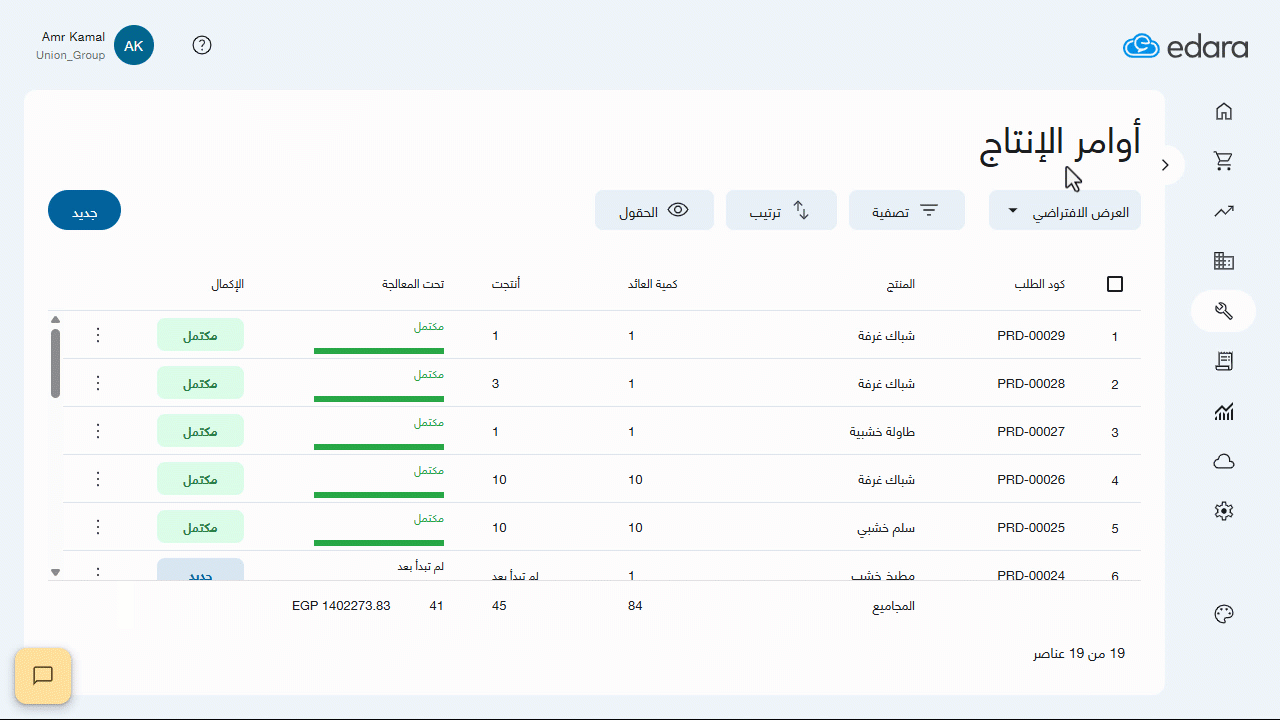This screenshot has width=1280, height=720.
Task: Open the تصفية filter button
Action: (x=907, y=210)
